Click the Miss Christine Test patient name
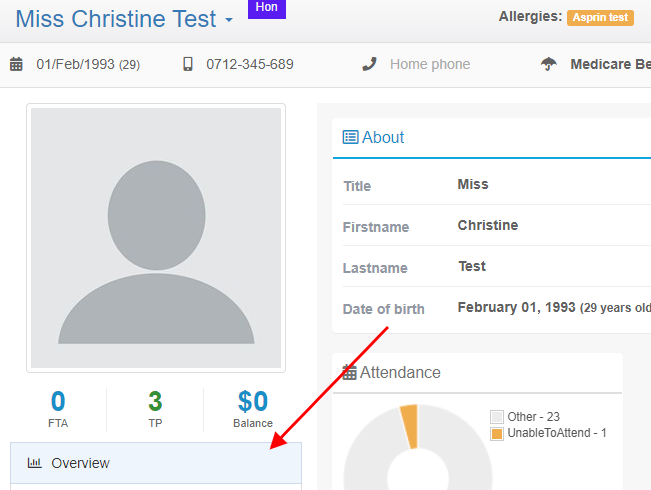The height and width of the screenshot is (490, 651). (x=116, y=19)
